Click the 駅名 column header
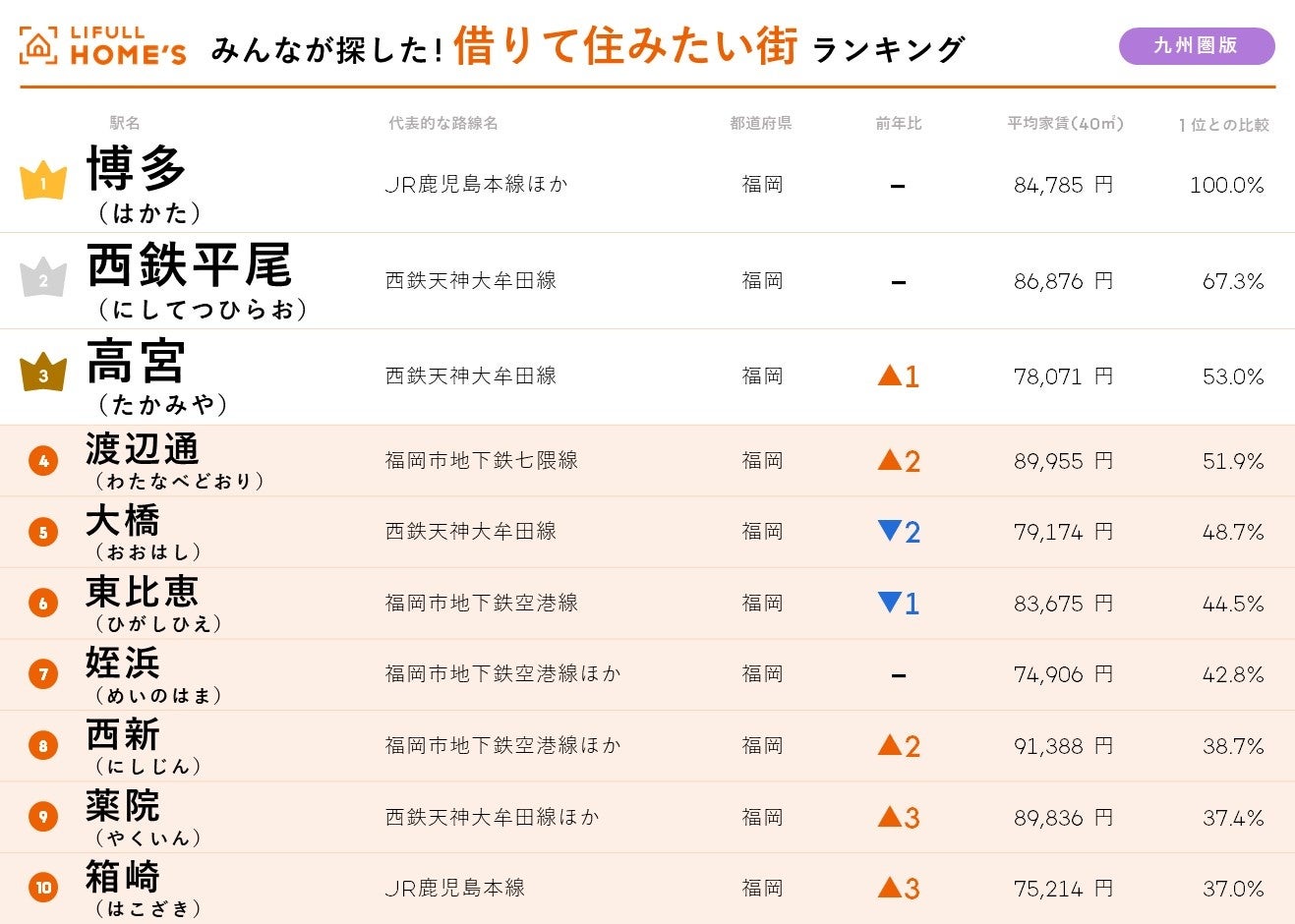Screen dimensions: 1295x924 point(125,123)
